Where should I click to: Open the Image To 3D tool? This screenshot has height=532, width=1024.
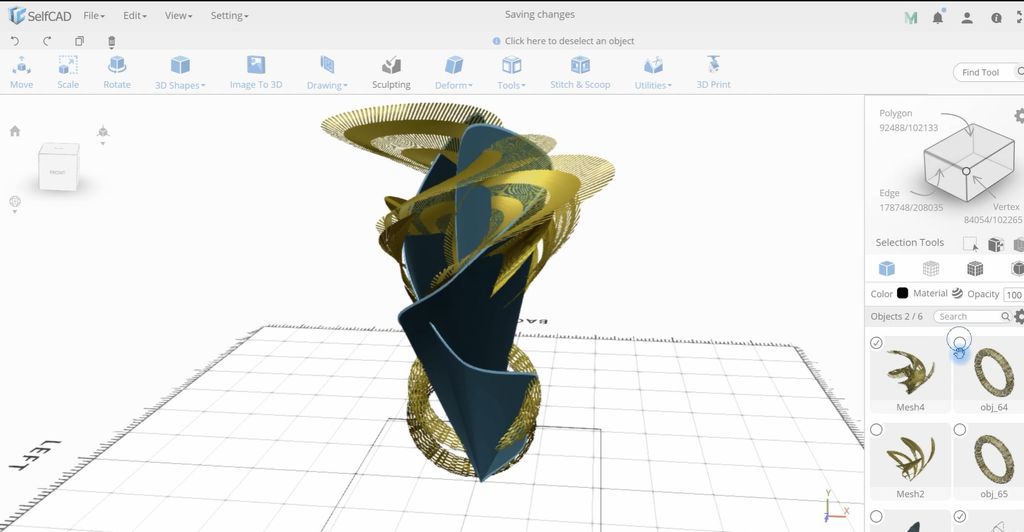(256, 72)
